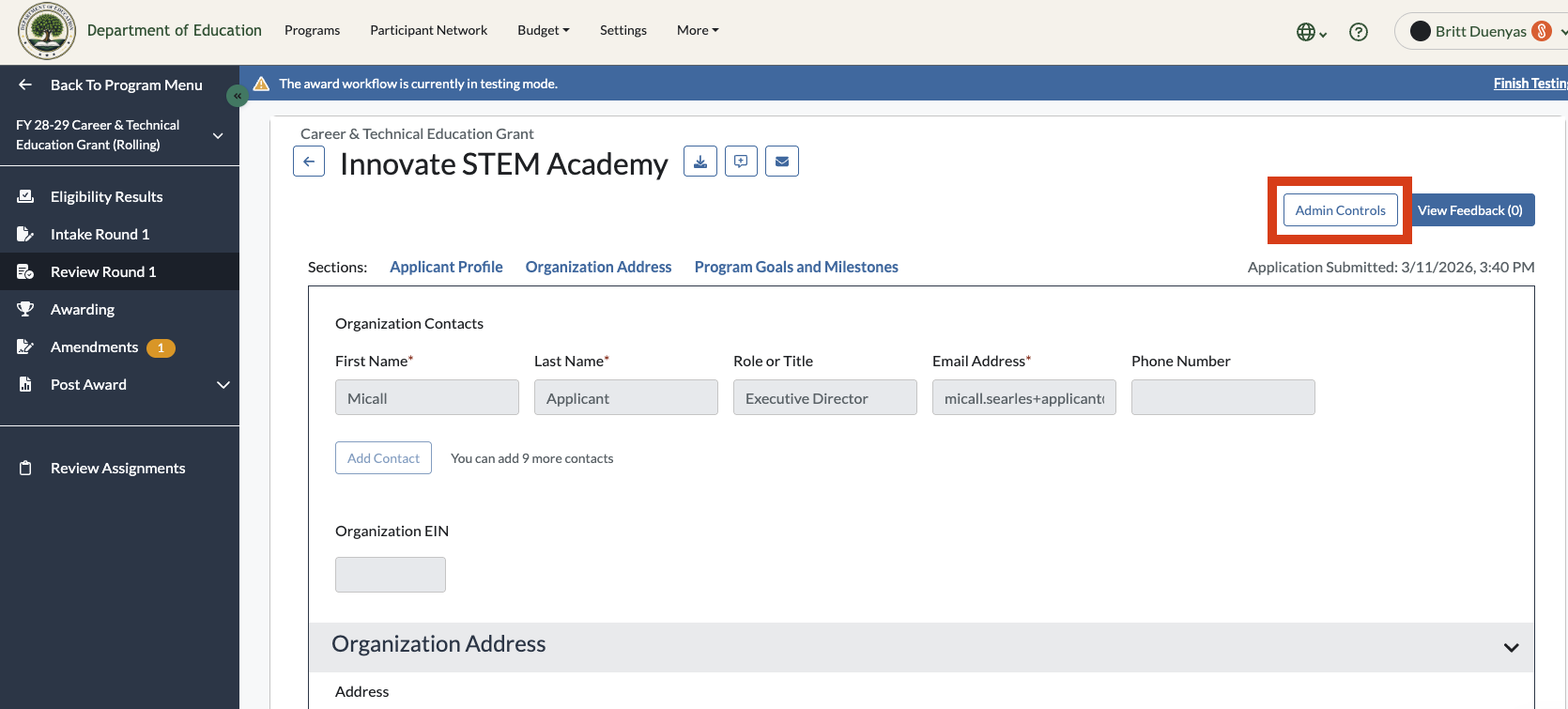
Task: Click the Organization EIN input field
Action: [391, 575]
